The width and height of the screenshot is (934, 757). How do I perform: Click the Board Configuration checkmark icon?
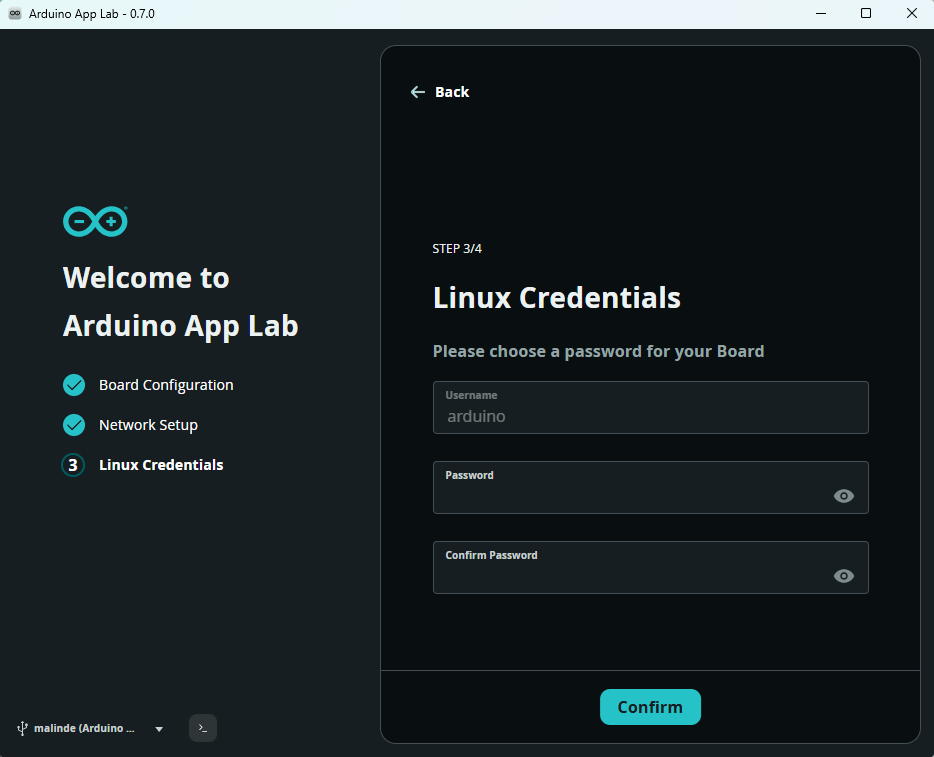point(74,385)
